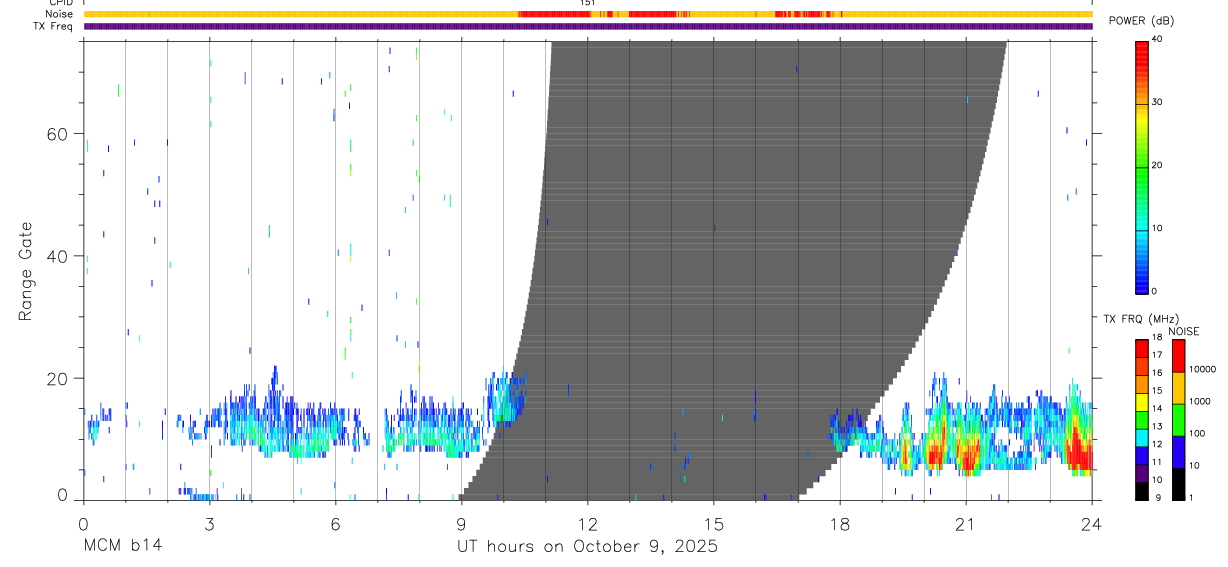1228x567 pixels.
Task: Click the 1000 tick on NOISE scale
Action: pos(1199,401)
